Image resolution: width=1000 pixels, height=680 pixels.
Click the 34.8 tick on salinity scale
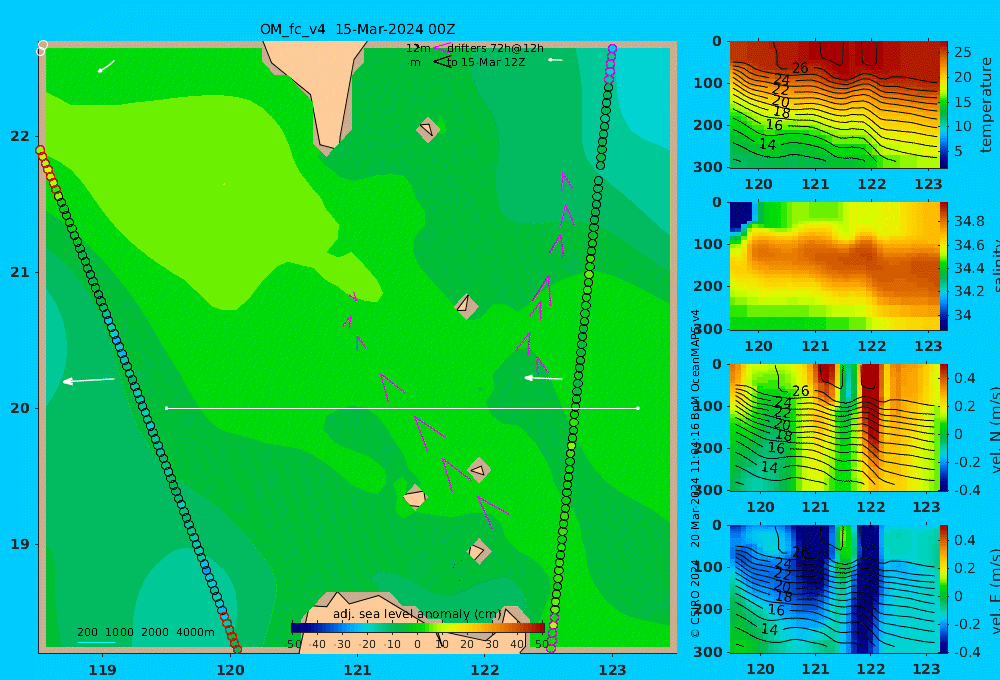(969, 221)
